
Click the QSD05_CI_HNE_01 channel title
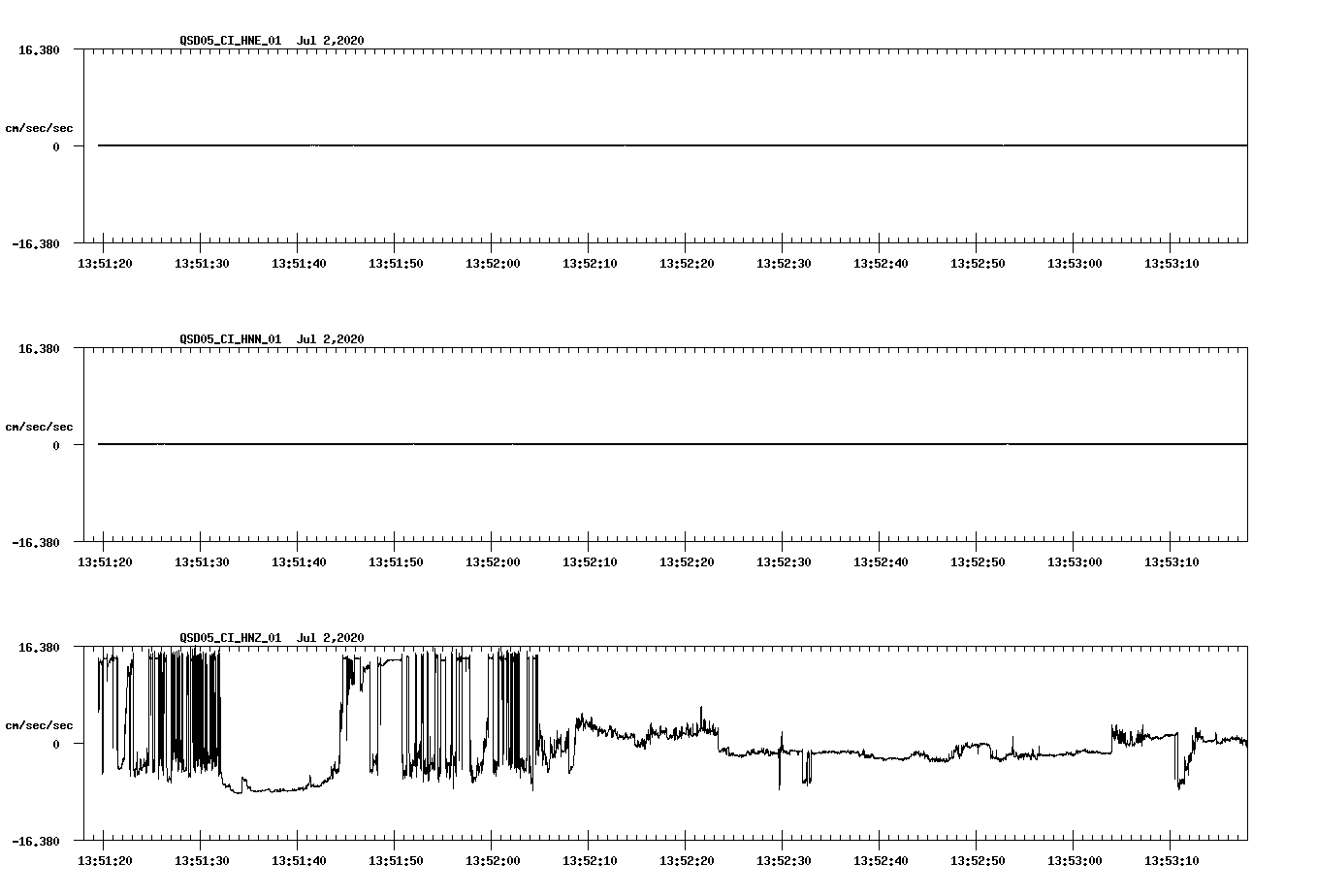231,41
